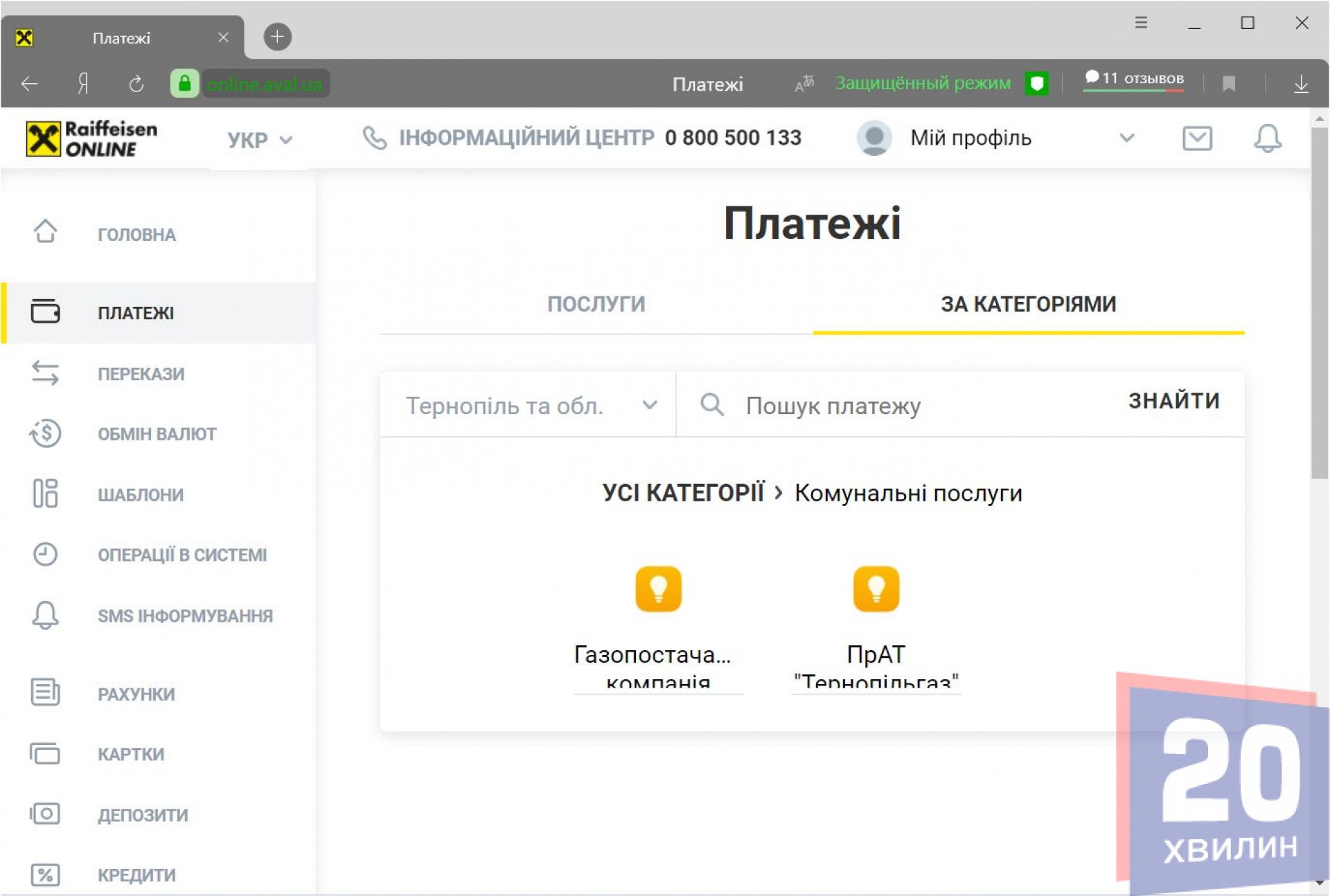1330x896 pixels.
Task: Expand the Мій профіль chevron
Action: coord(1126,138)
